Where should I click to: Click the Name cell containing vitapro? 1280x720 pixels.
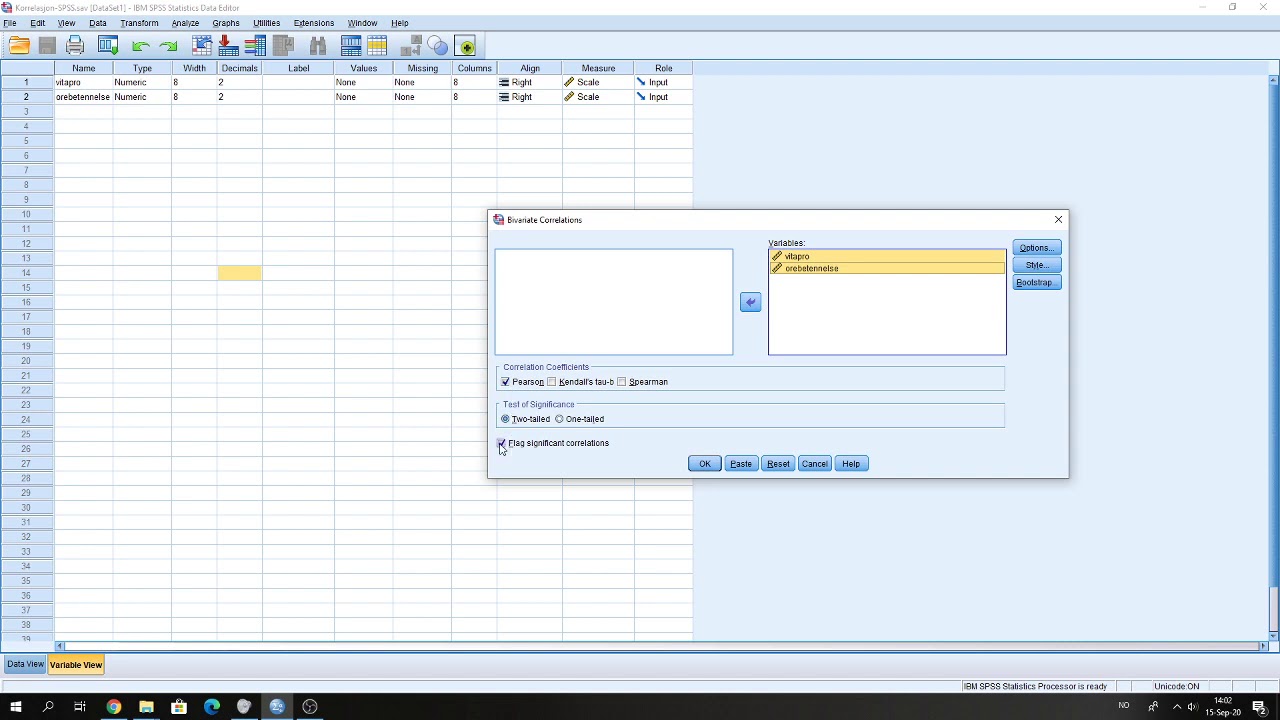pyautogui.click(x=83, y=82)
